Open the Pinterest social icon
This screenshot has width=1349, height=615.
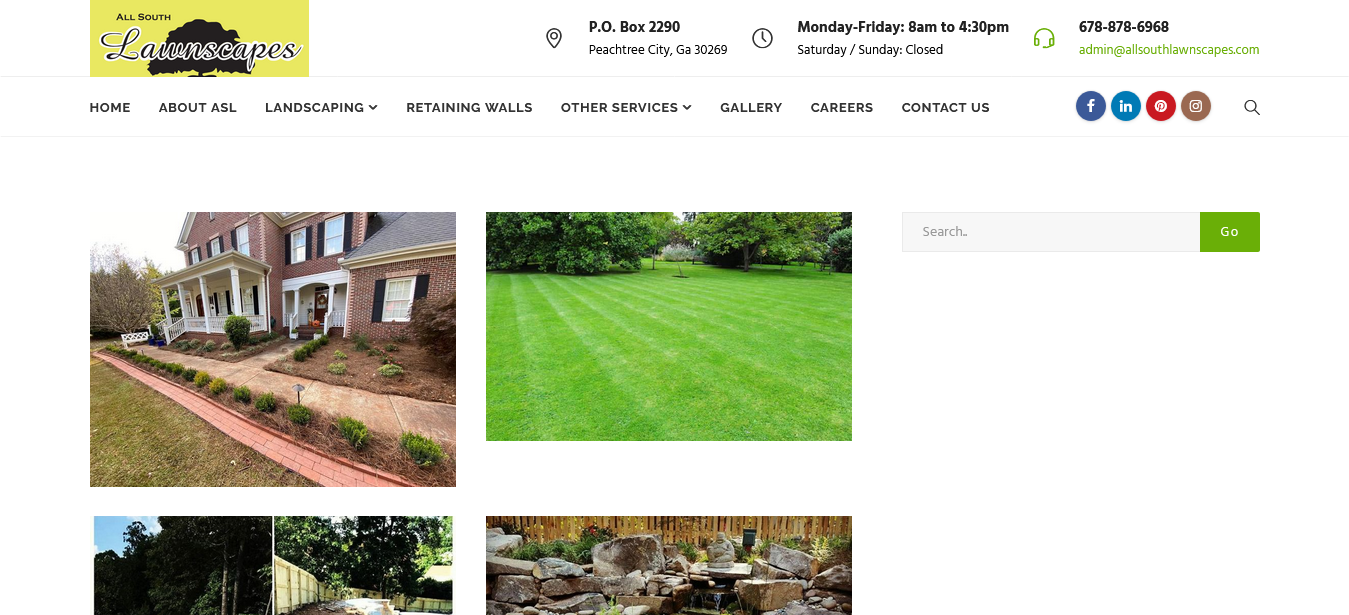coord(1160,106)
